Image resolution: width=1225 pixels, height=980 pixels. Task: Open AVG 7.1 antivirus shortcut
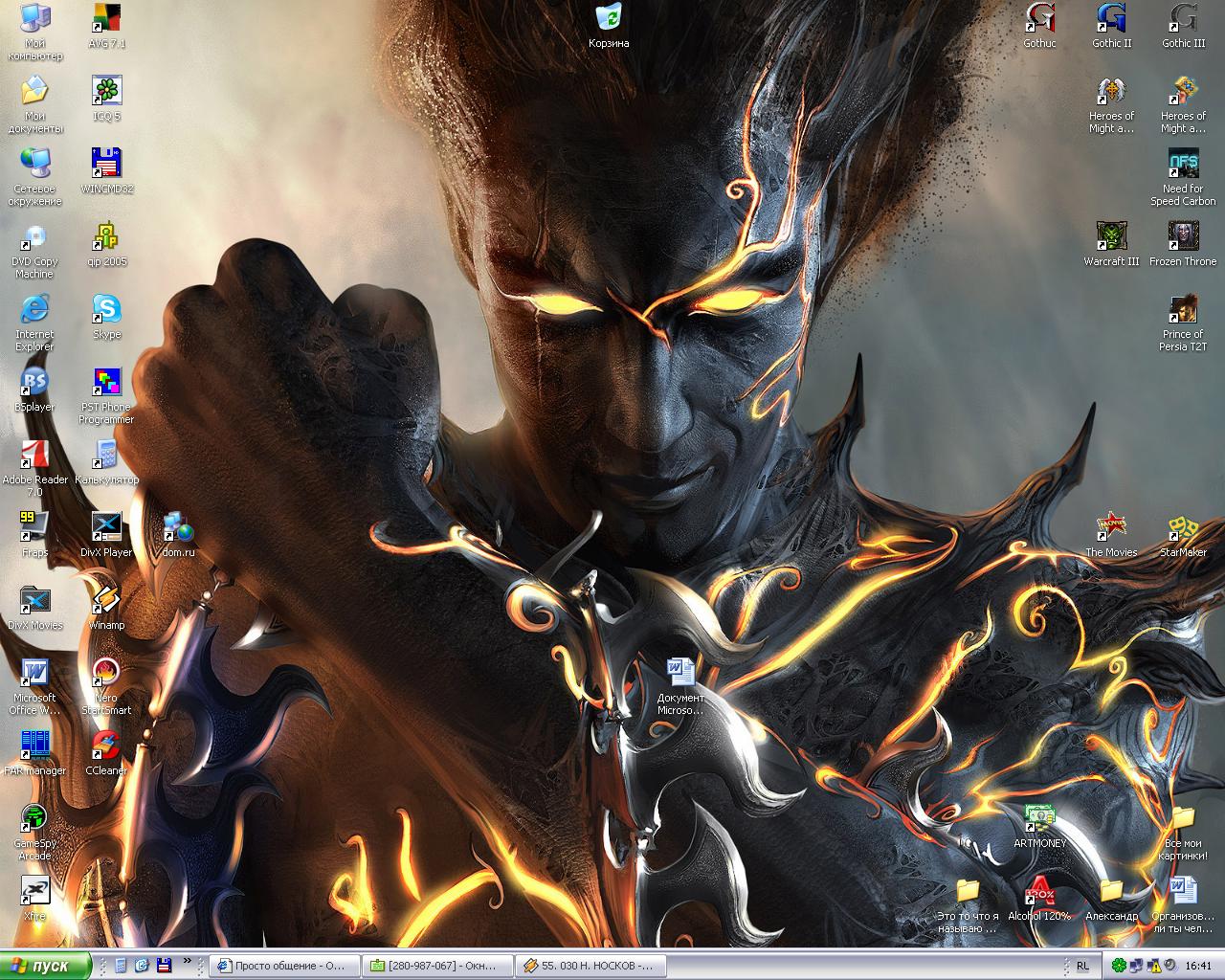pyautogui.click(x=106, y=26)
